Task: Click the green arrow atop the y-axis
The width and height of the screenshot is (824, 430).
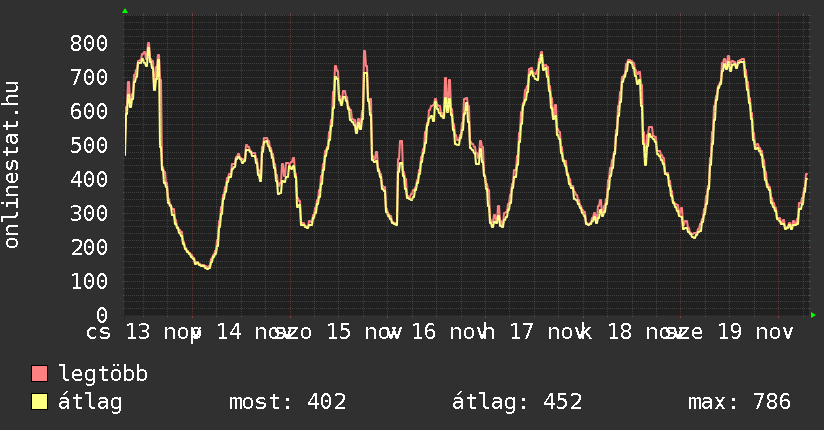Action: 125,11
